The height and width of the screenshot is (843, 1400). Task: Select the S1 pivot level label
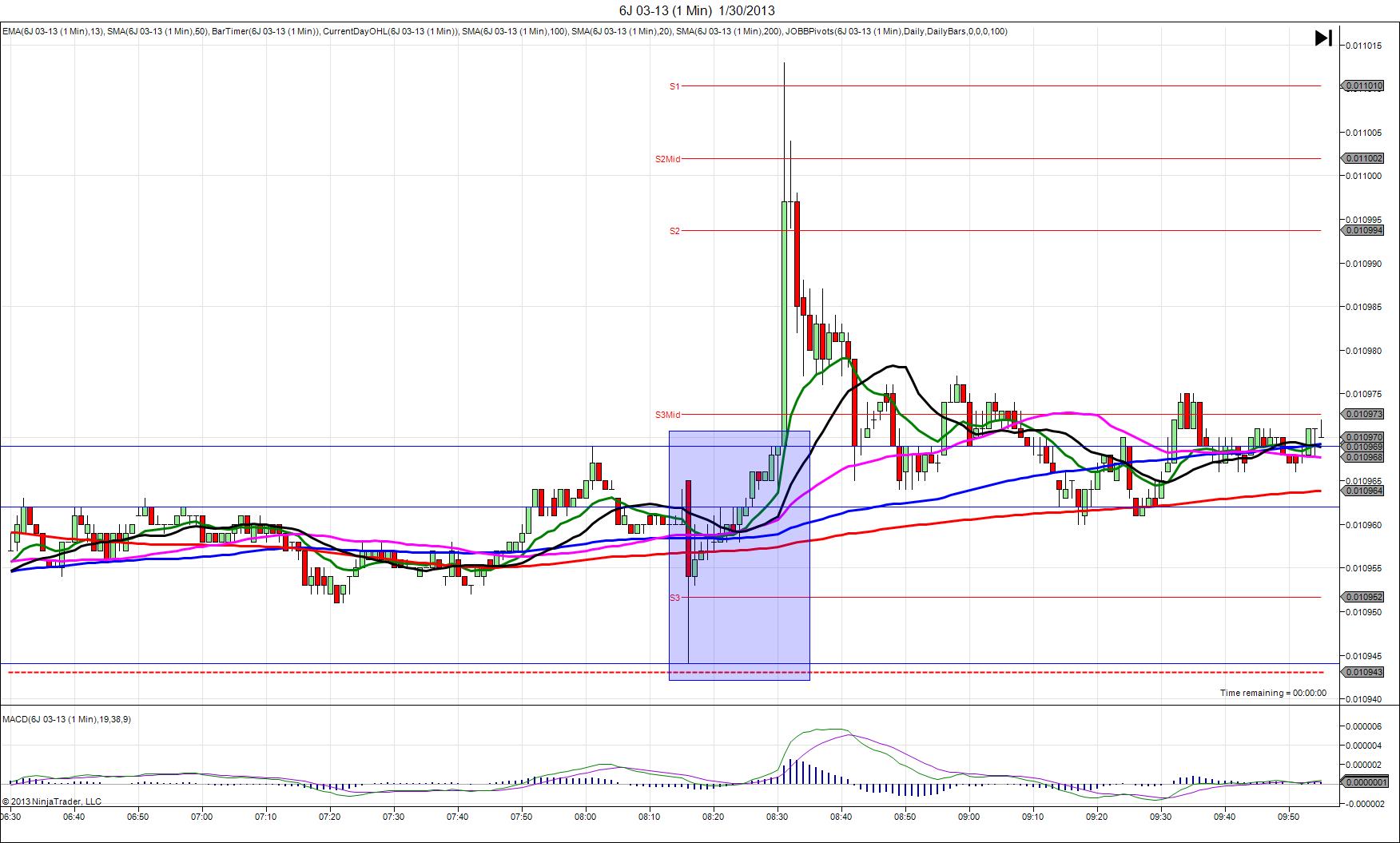click(674, 86)
